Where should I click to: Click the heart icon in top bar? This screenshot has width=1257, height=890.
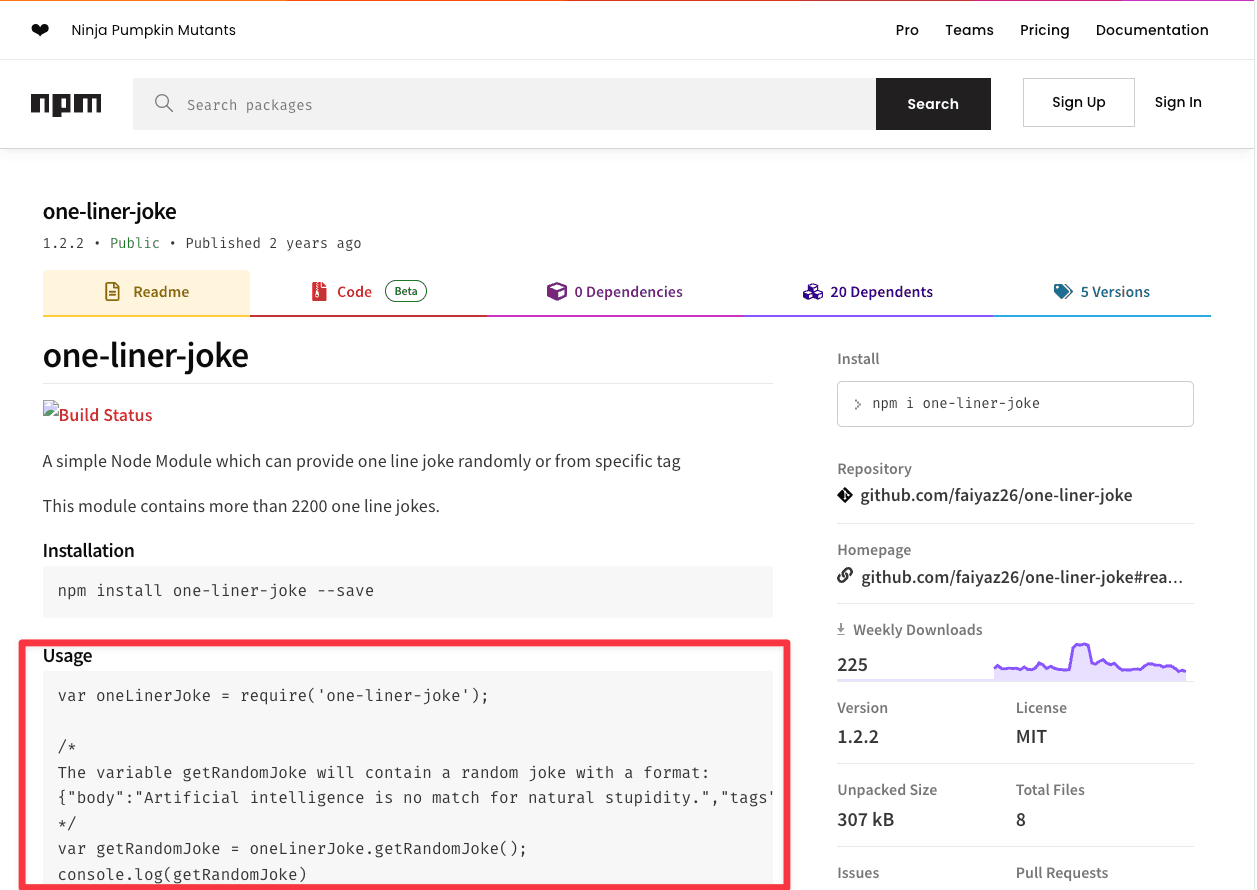pyautogui.click(x=40, y=30)
